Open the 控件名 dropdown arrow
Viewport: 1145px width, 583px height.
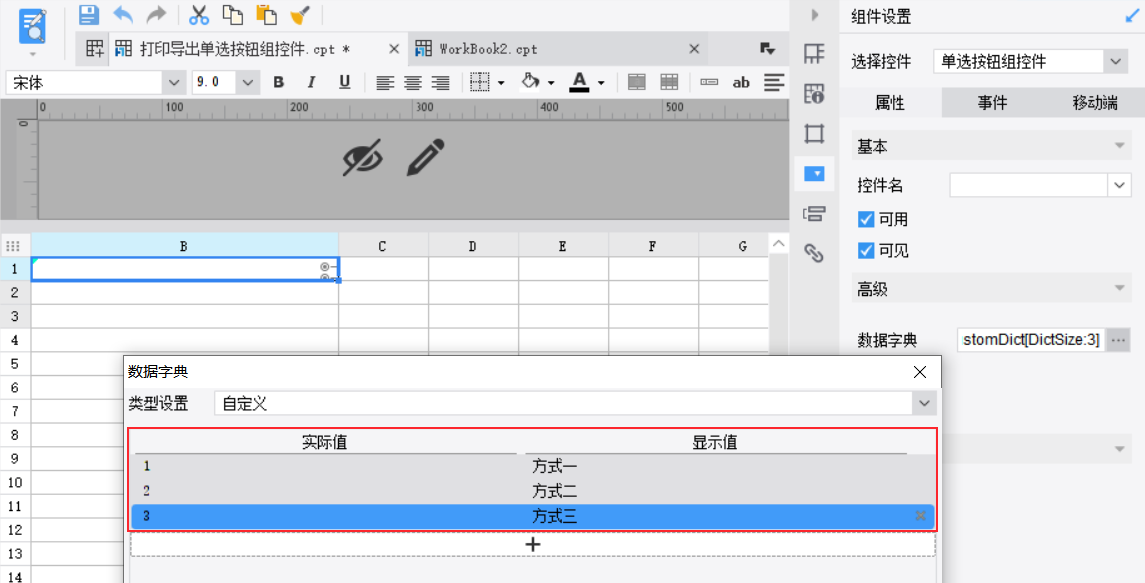tap(1119, 186)
